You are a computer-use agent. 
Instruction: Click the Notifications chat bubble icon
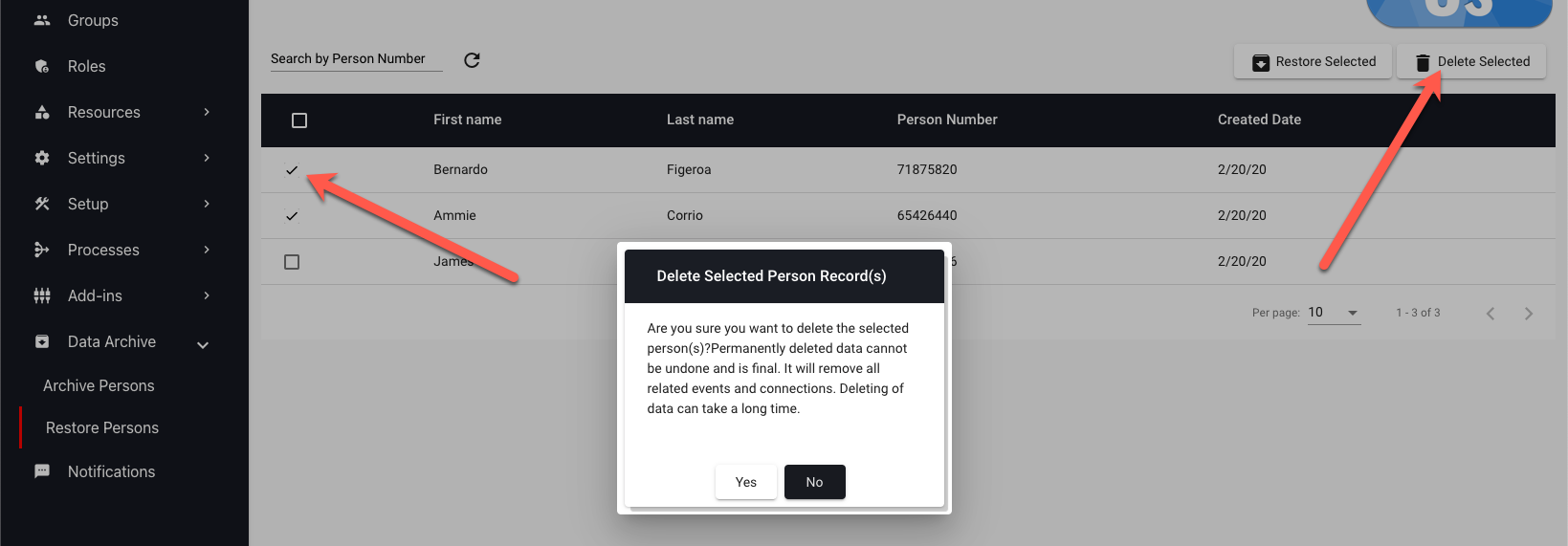42,471
